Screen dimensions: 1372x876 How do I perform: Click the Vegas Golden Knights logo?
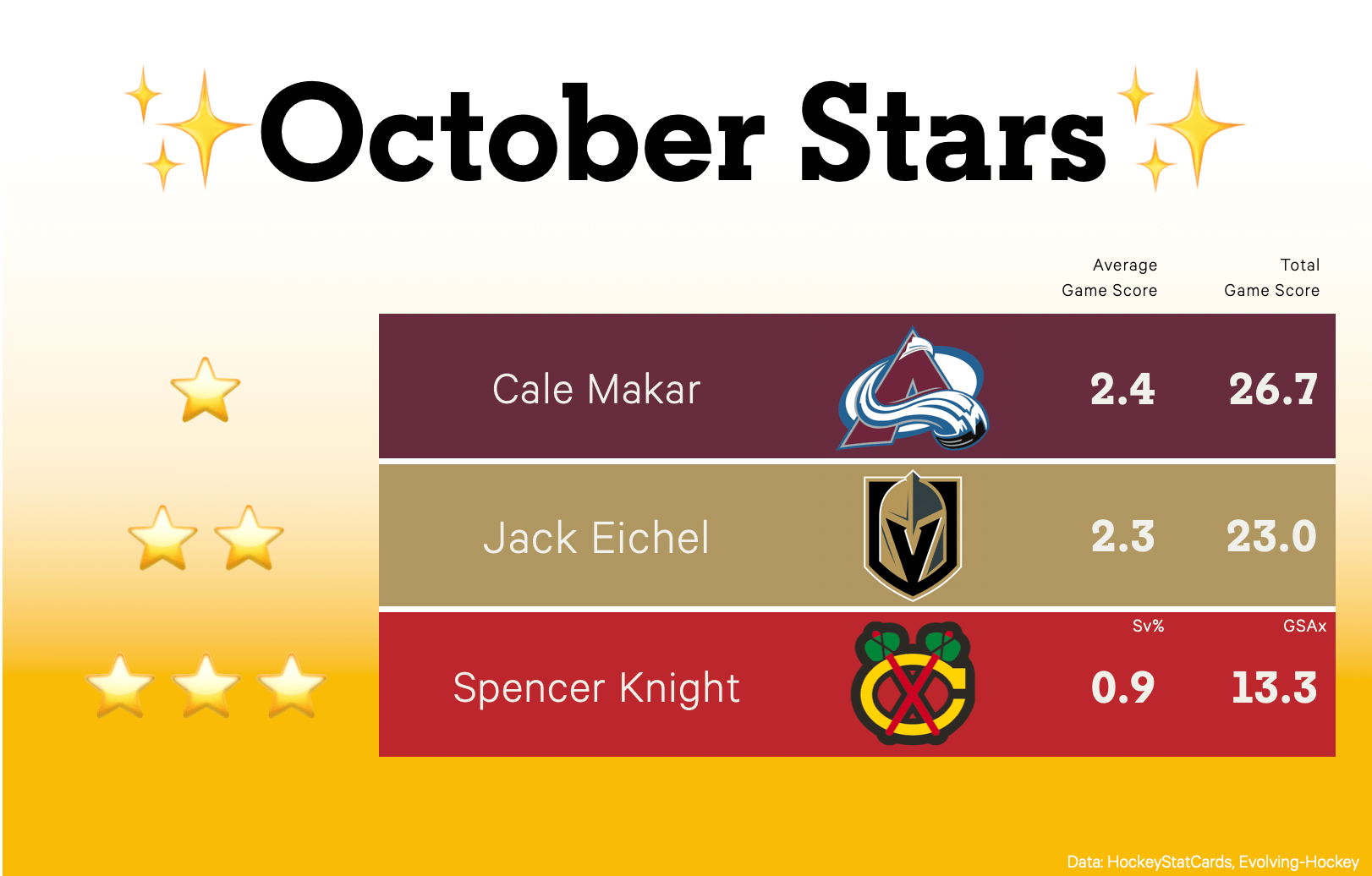tap(913, 536)
